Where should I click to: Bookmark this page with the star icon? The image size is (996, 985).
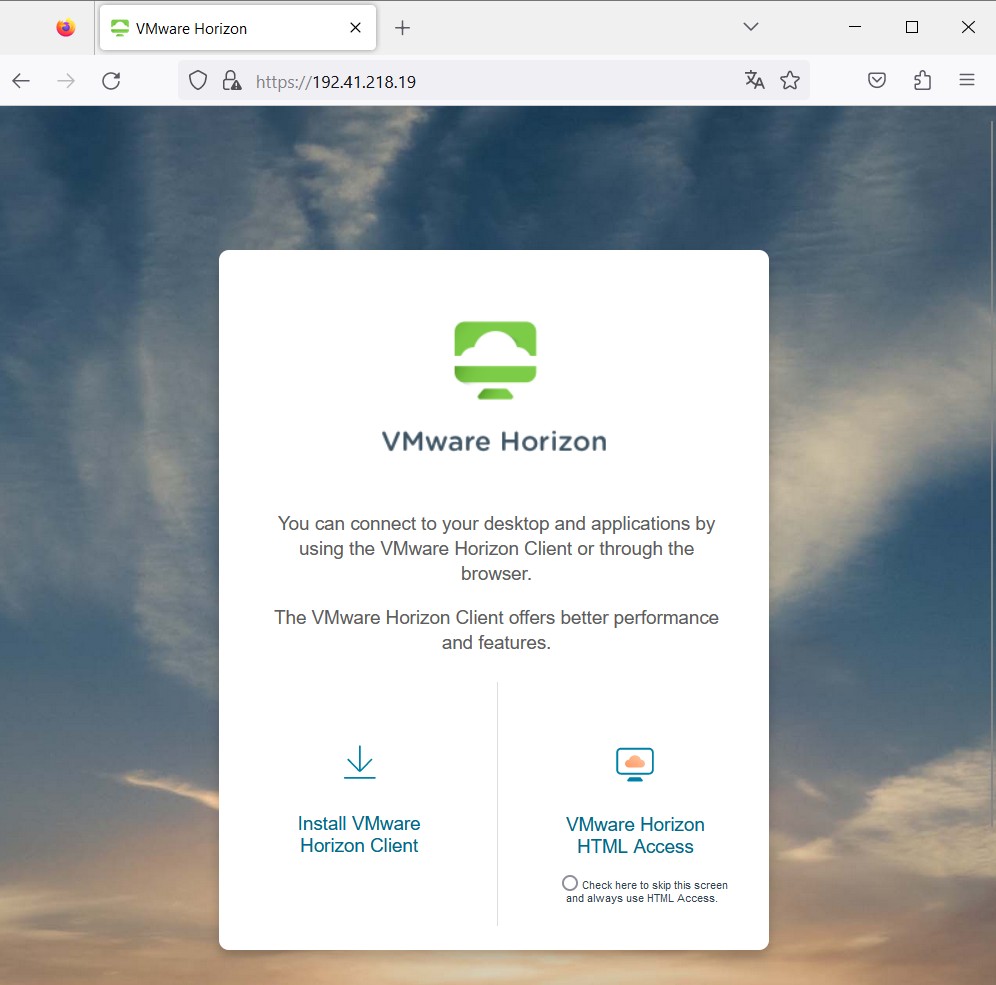tap(790, 81)
